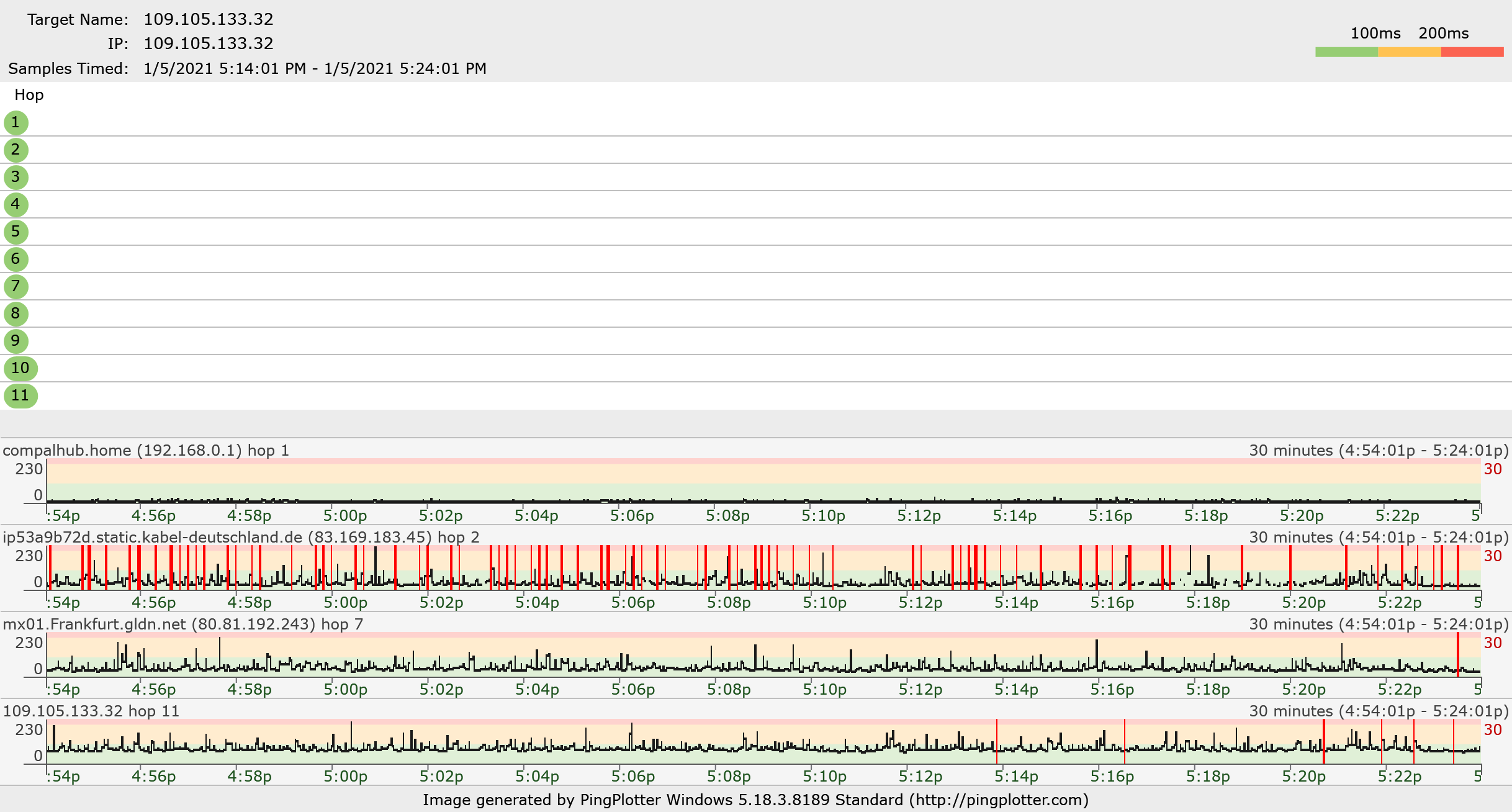
Task: Click hop 4 green circle icon
Action: [16, 205]
